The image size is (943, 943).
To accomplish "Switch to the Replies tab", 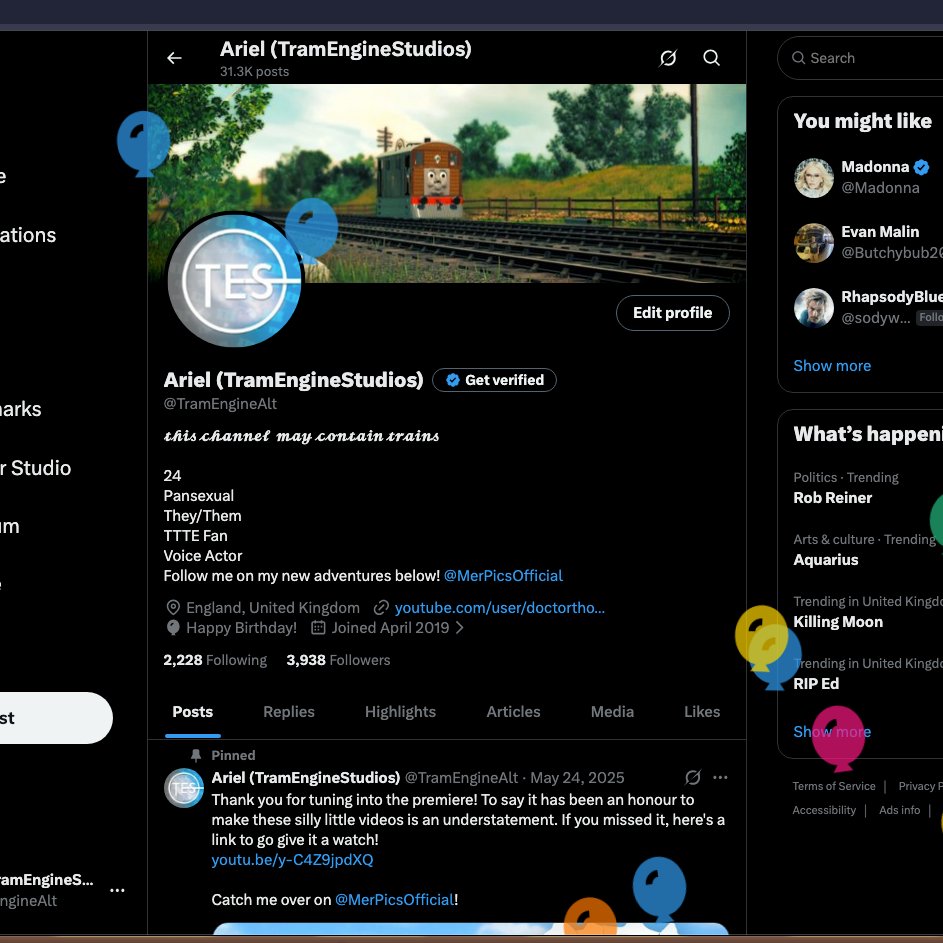I will click(x=289, y=712).
